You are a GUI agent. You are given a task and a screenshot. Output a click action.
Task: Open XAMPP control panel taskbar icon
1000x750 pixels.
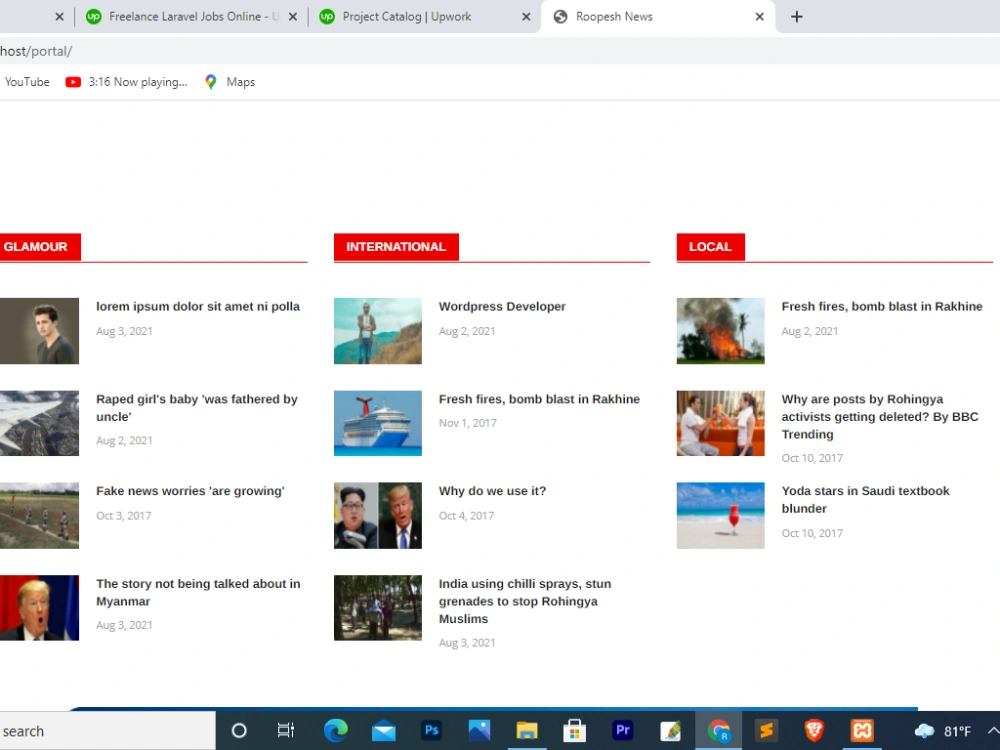pyautogui.click(x=862, y=730)
